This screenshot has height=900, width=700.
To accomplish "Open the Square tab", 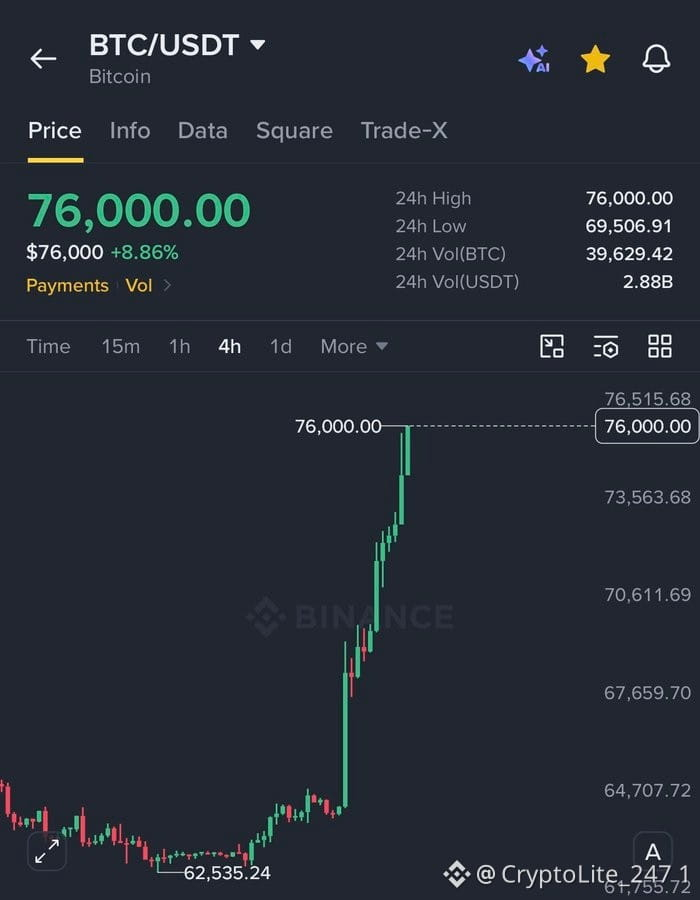I will (294, 131).
